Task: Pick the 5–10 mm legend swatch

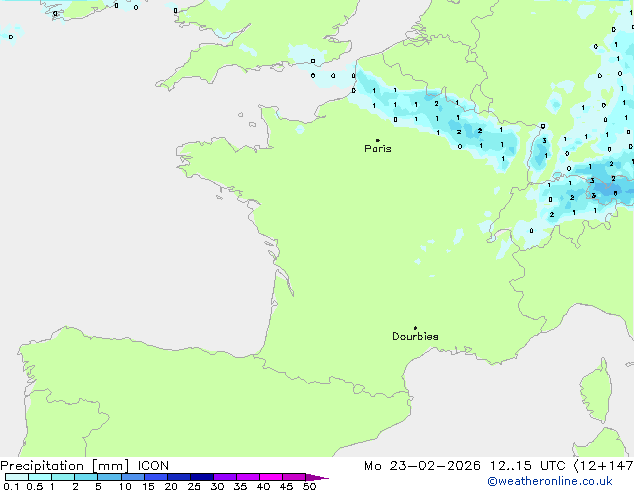Action: point(110,477)
